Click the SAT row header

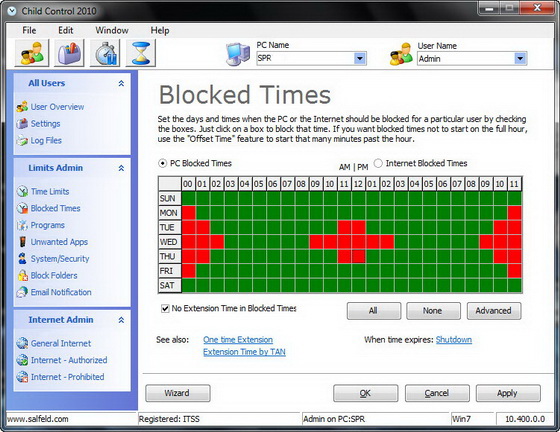170,286
